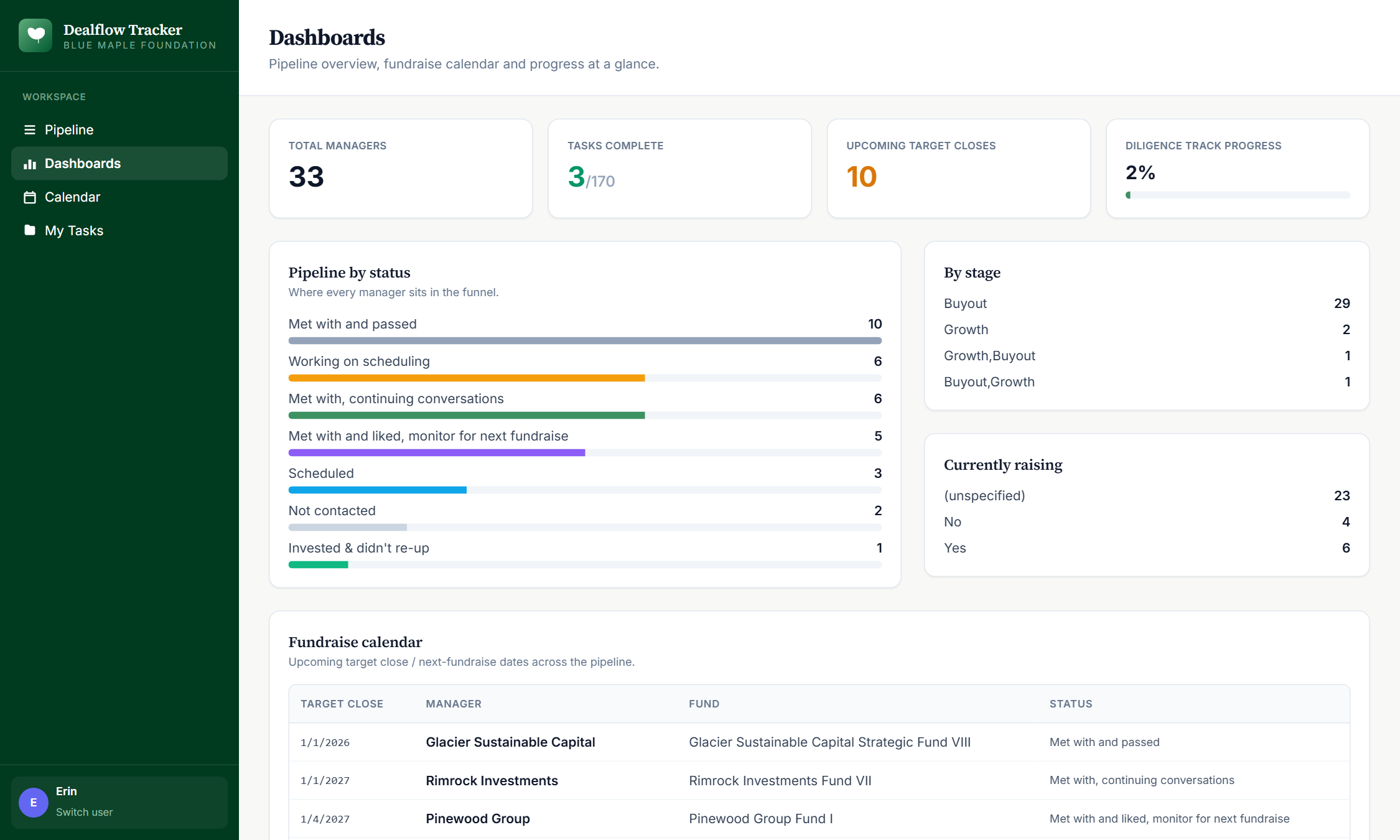Viewport: 1400px width, 840px height.
Task: Click the Not contacted status bar
Action: (x=348, y=528)
